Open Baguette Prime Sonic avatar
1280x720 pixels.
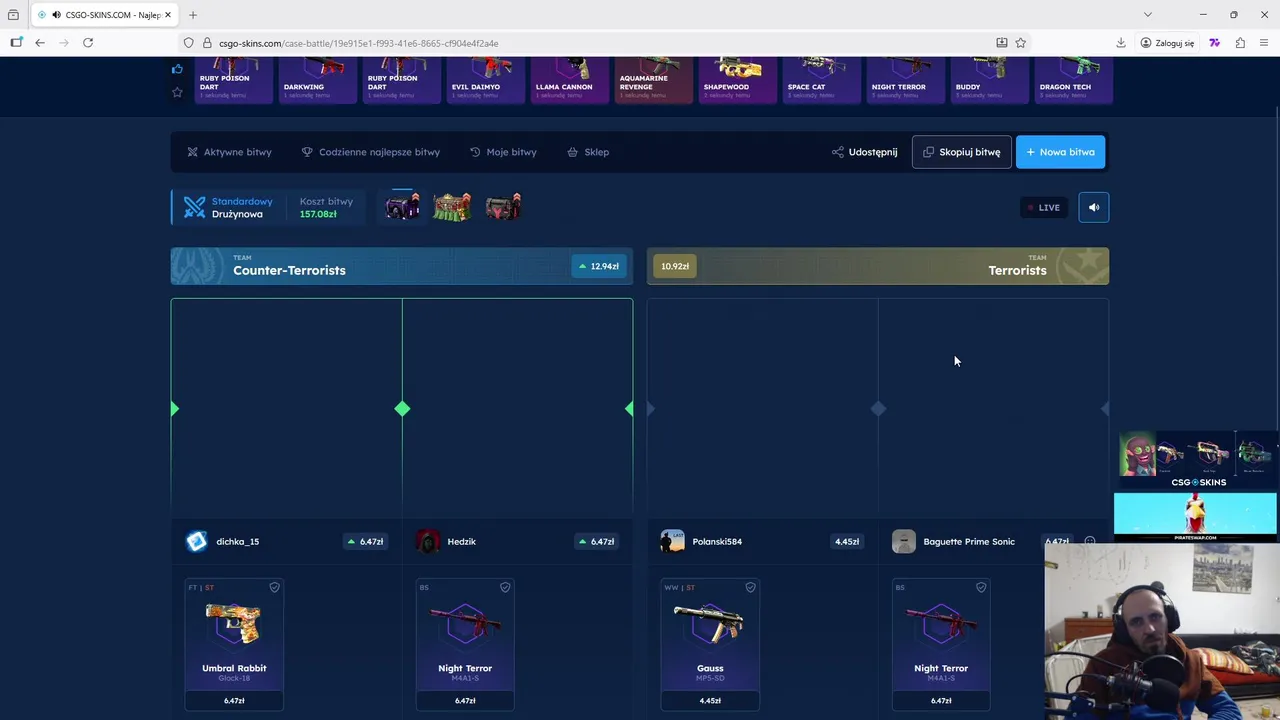(x=904, y=541)
